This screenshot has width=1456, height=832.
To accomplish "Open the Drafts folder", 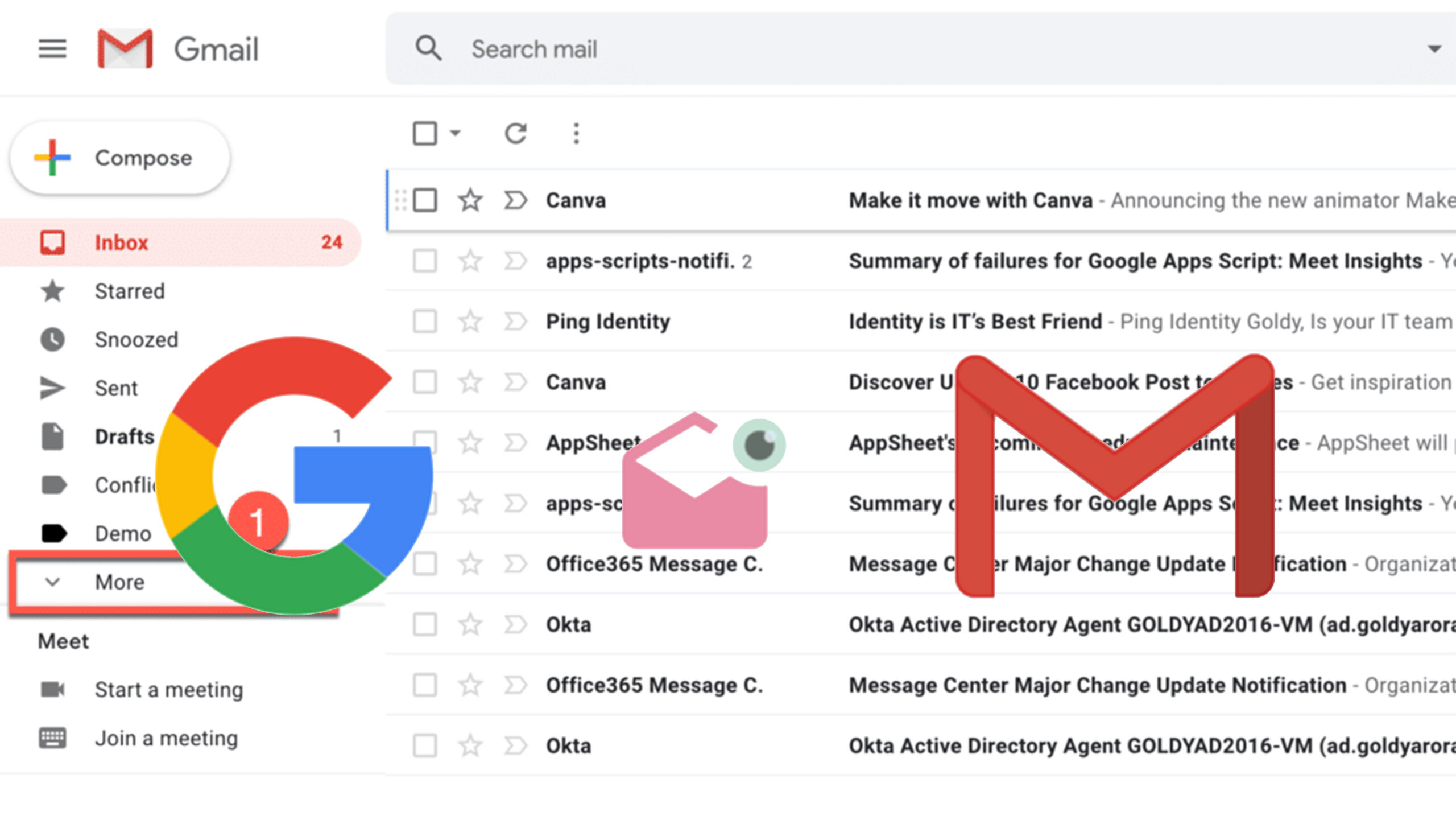I will tap(125, 436).
